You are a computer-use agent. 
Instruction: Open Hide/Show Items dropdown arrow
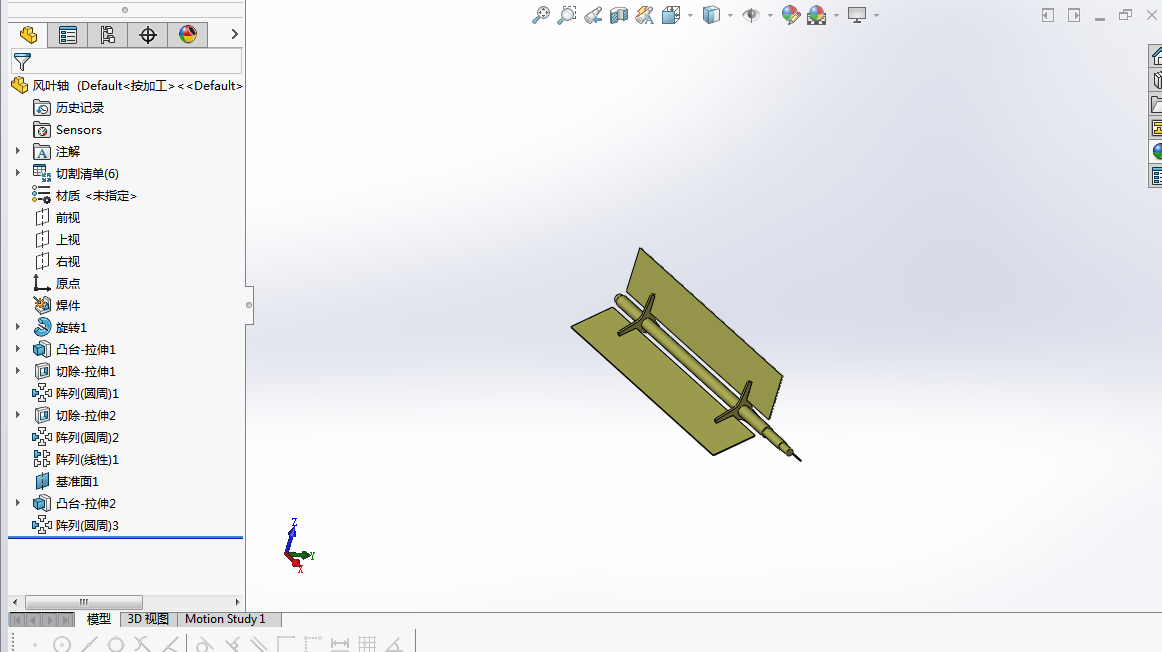click(x=770, y=16)
